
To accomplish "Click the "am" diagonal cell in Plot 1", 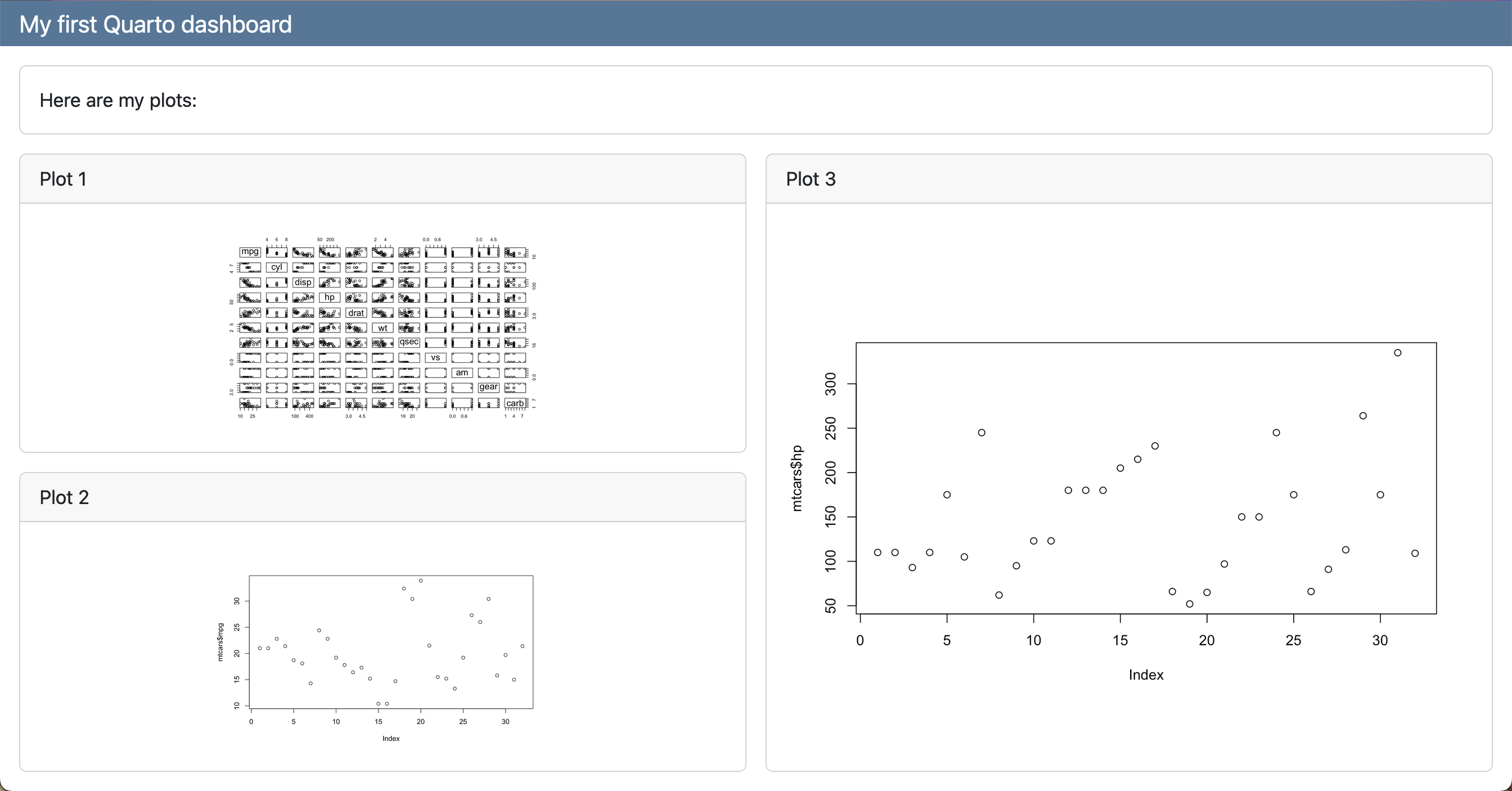I will 462,372.
